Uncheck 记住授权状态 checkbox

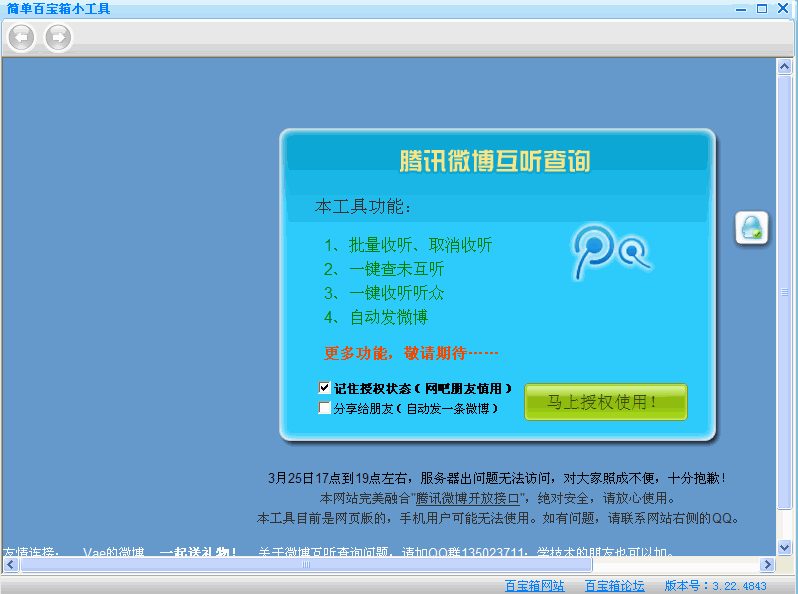324,388
